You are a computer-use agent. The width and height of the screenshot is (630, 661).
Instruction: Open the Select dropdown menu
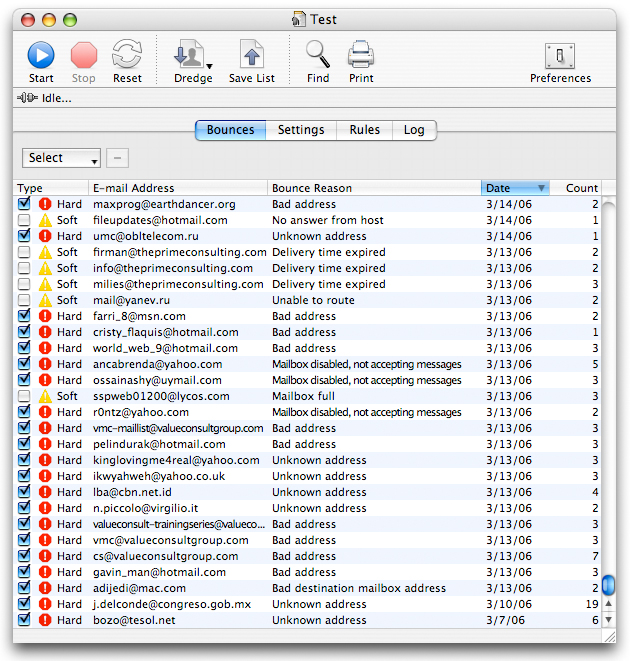click(x=61, y=158)
